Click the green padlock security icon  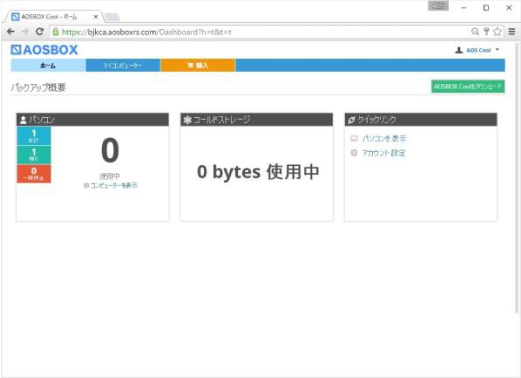[x=56, y=32]
